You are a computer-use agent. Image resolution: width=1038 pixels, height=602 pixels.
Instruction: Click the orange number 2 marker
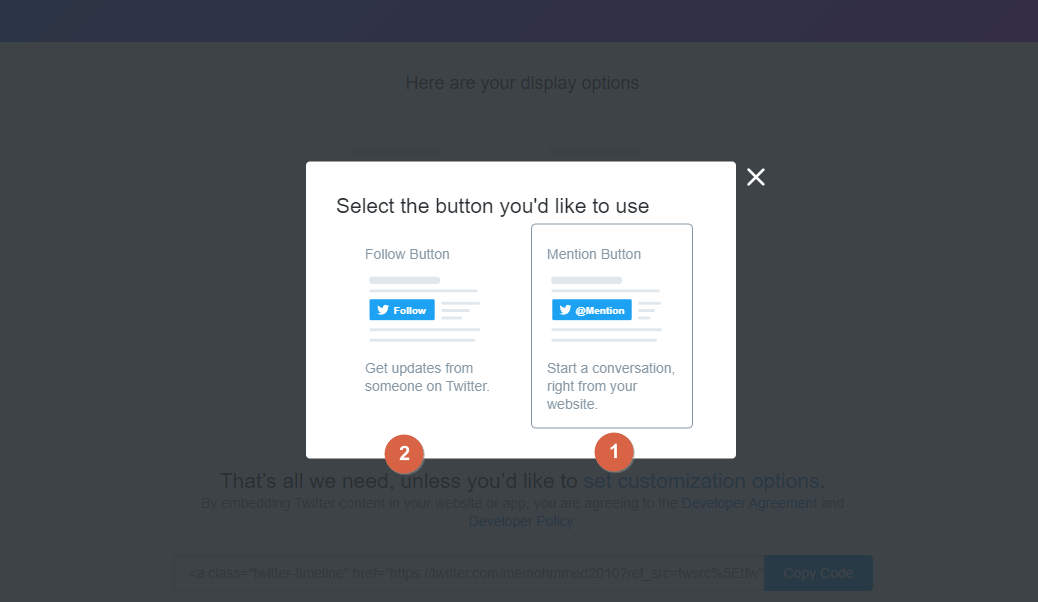click(x=404, y=454)
